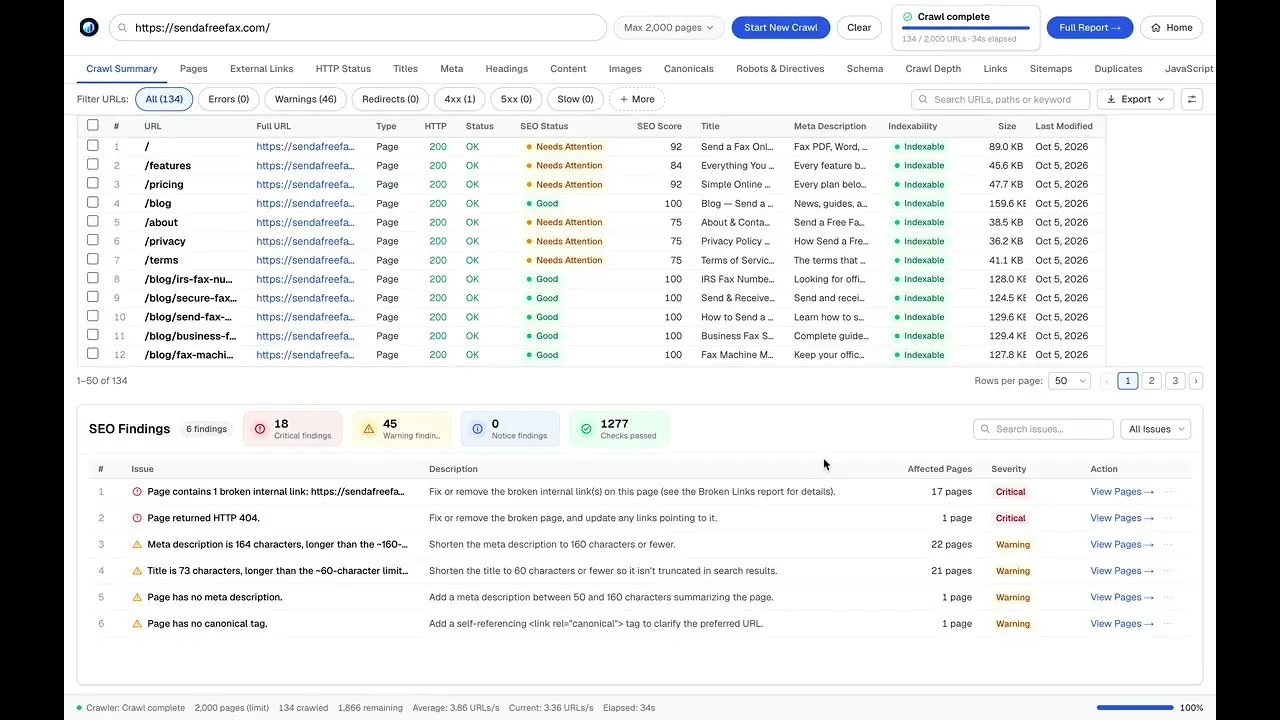Check the row for /pricing
Viewport: 1280px width, 720px height.
coord(93,183)
